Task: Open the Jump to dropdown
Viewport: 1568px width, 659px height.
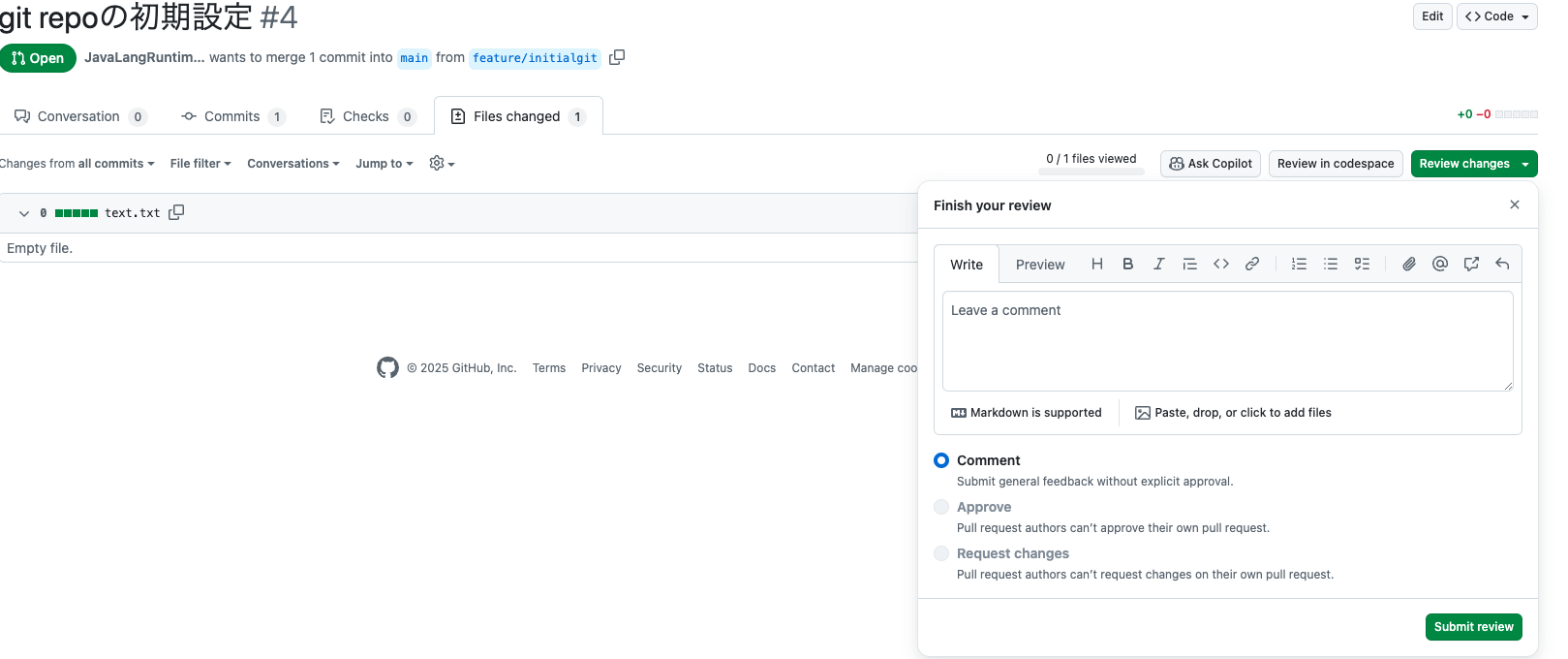Action: click(x=384, y=164)
